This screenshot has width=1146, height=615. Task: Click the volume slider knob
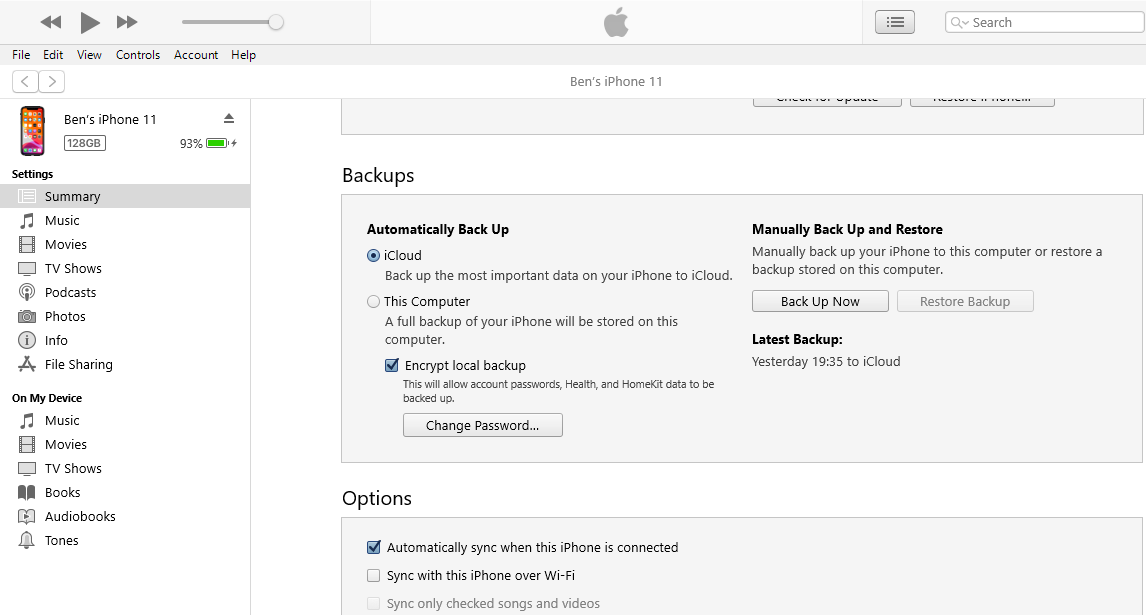[x=276, y=22]
